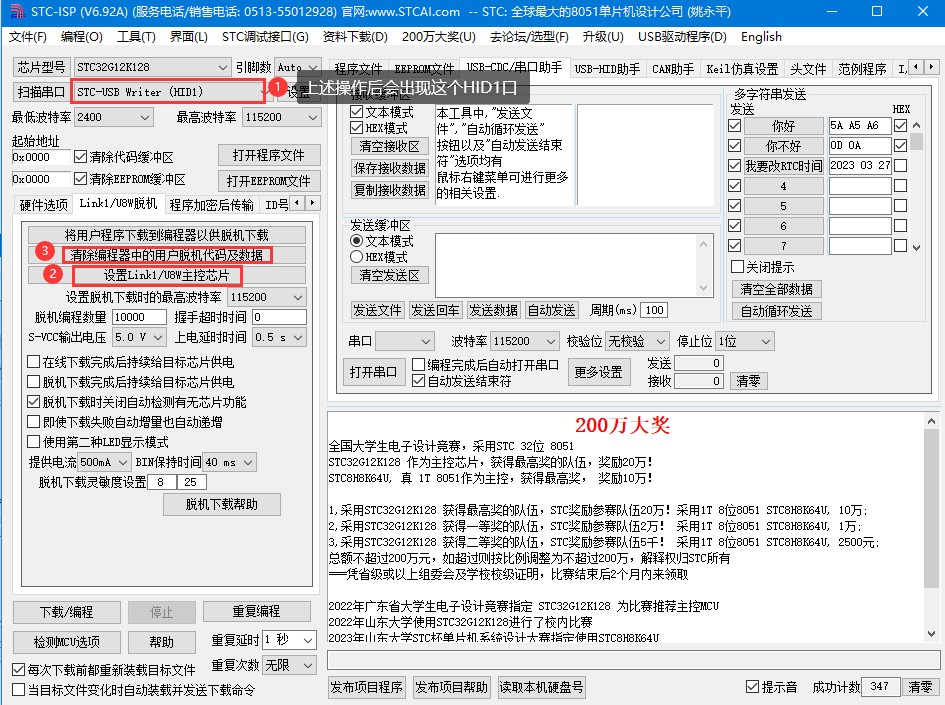The image size is (945, 705).
Task: Toggle HEX checkbox for 5A A5 A6 row
Action: click(900, 125)
